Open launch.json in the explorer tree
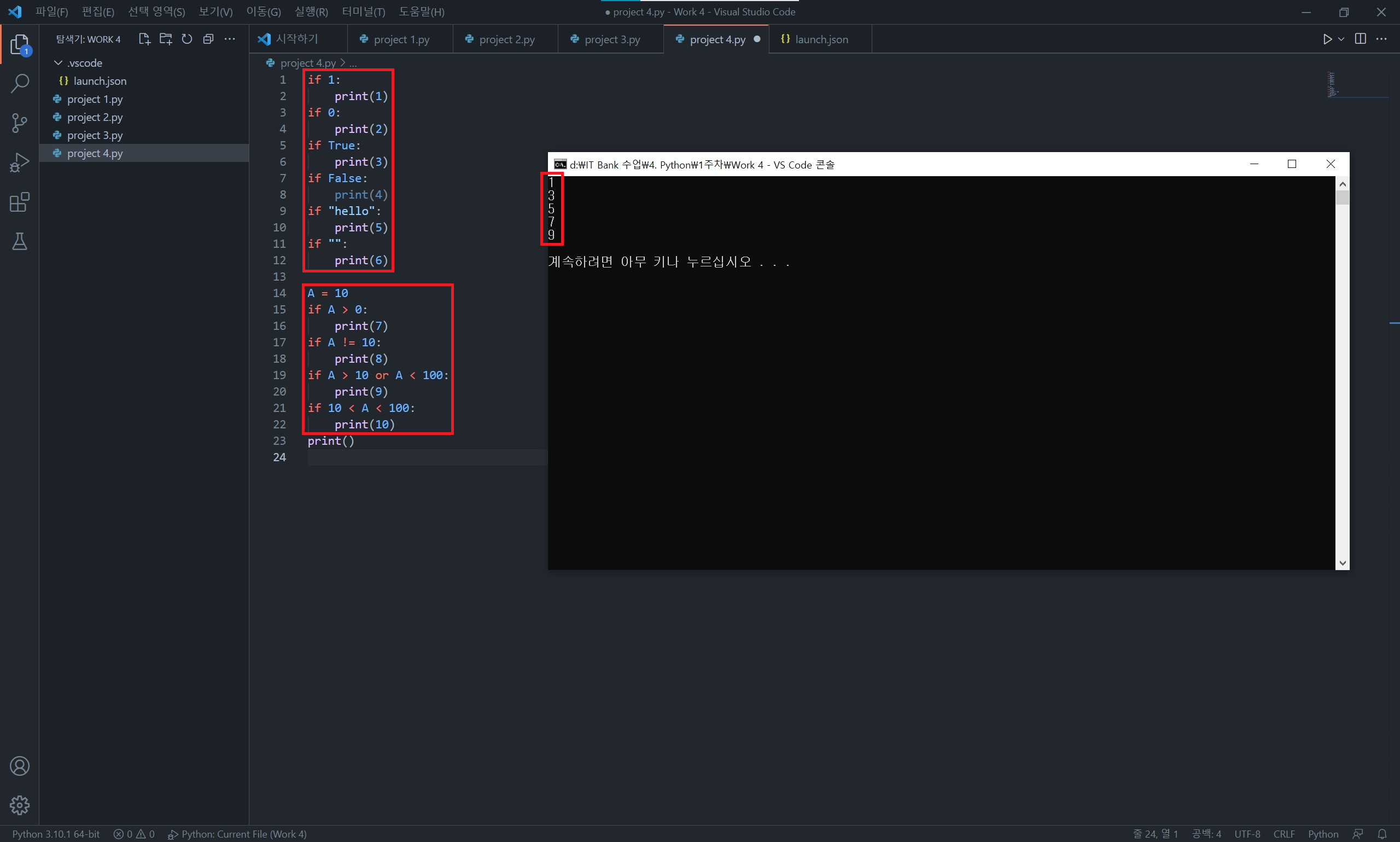The height and width of the screenshot is (842, 1400). [x=99, y=81]
